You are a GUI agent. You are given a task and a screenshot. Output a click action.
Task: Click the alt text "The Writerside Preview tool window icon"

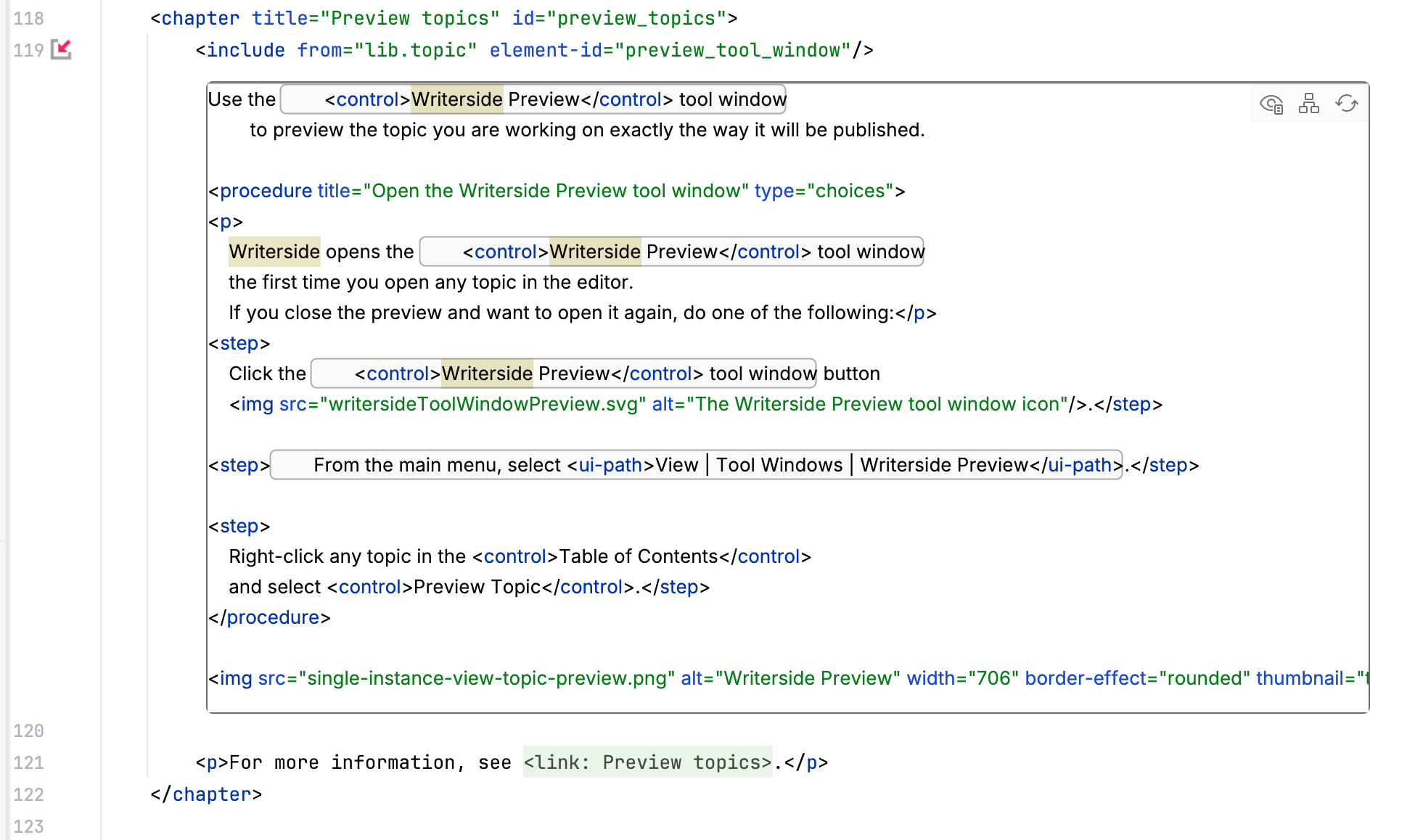(877, 404)
